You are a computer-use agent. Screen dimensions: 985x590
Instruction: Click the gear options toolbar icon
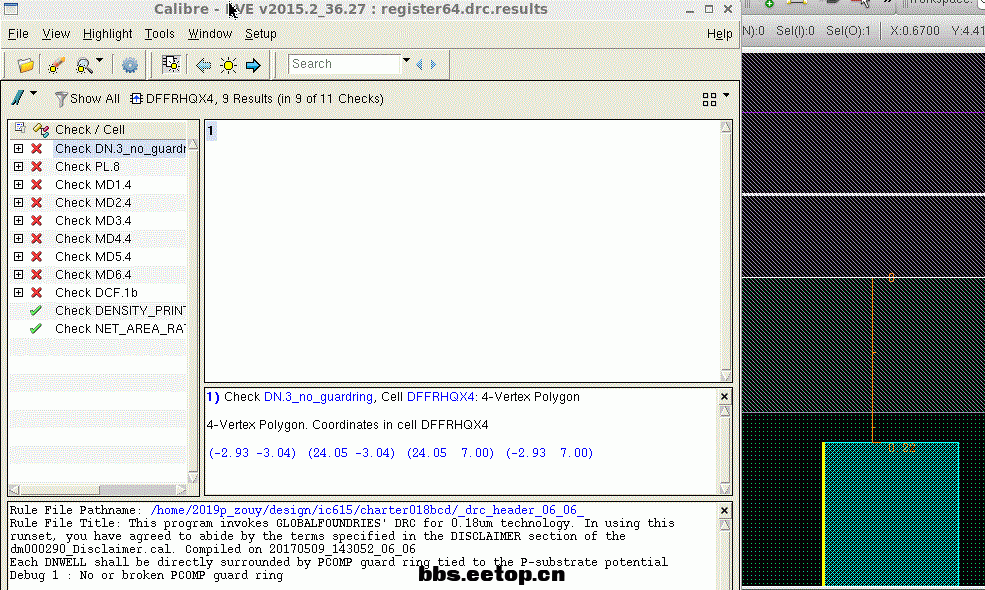(130, 65)
